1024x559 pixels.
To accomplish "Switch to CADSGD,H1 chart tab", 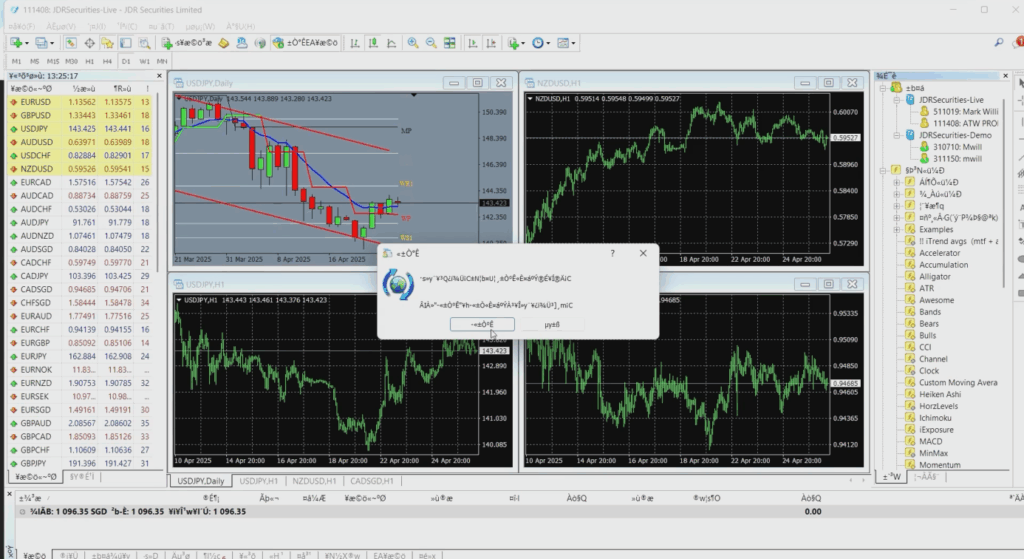I will tap(372, 481).
